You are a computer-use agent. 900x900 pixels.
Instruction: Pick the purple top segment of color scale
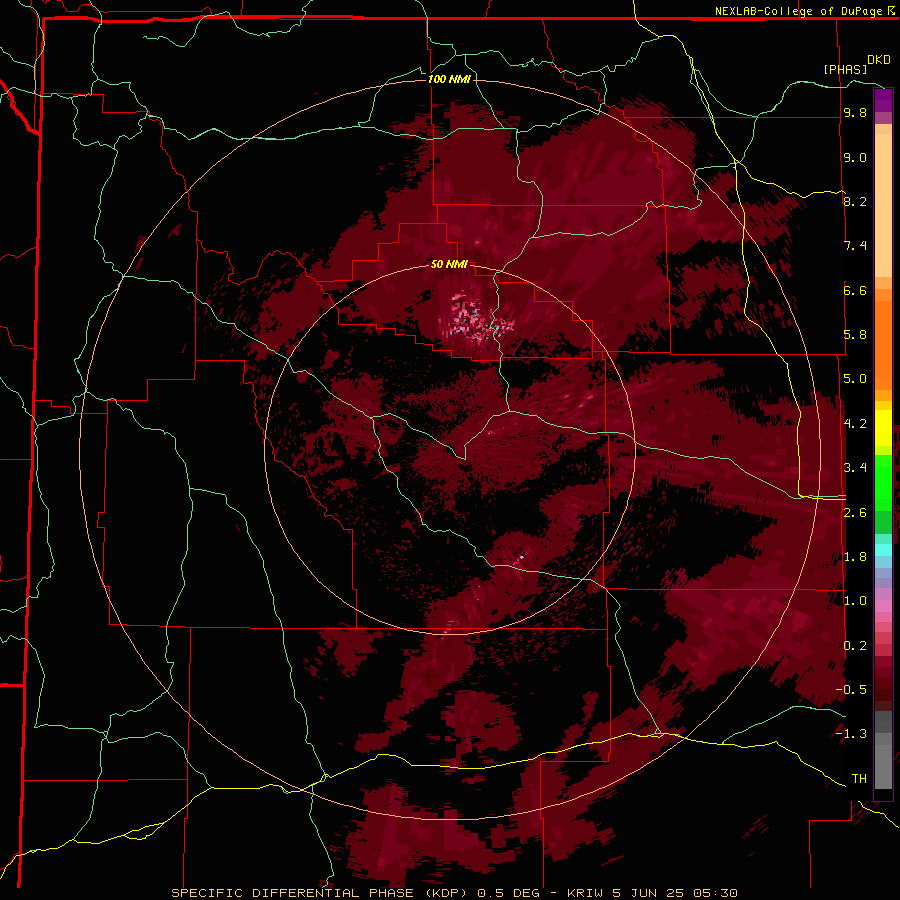tap(883, 100)
